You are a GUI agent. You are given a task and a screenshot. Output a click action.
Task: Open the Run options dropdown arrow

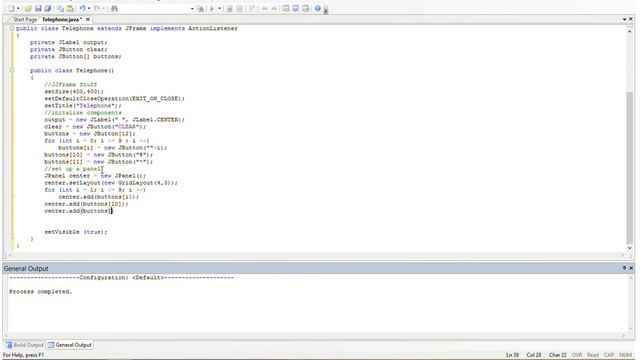coord(219,9)
